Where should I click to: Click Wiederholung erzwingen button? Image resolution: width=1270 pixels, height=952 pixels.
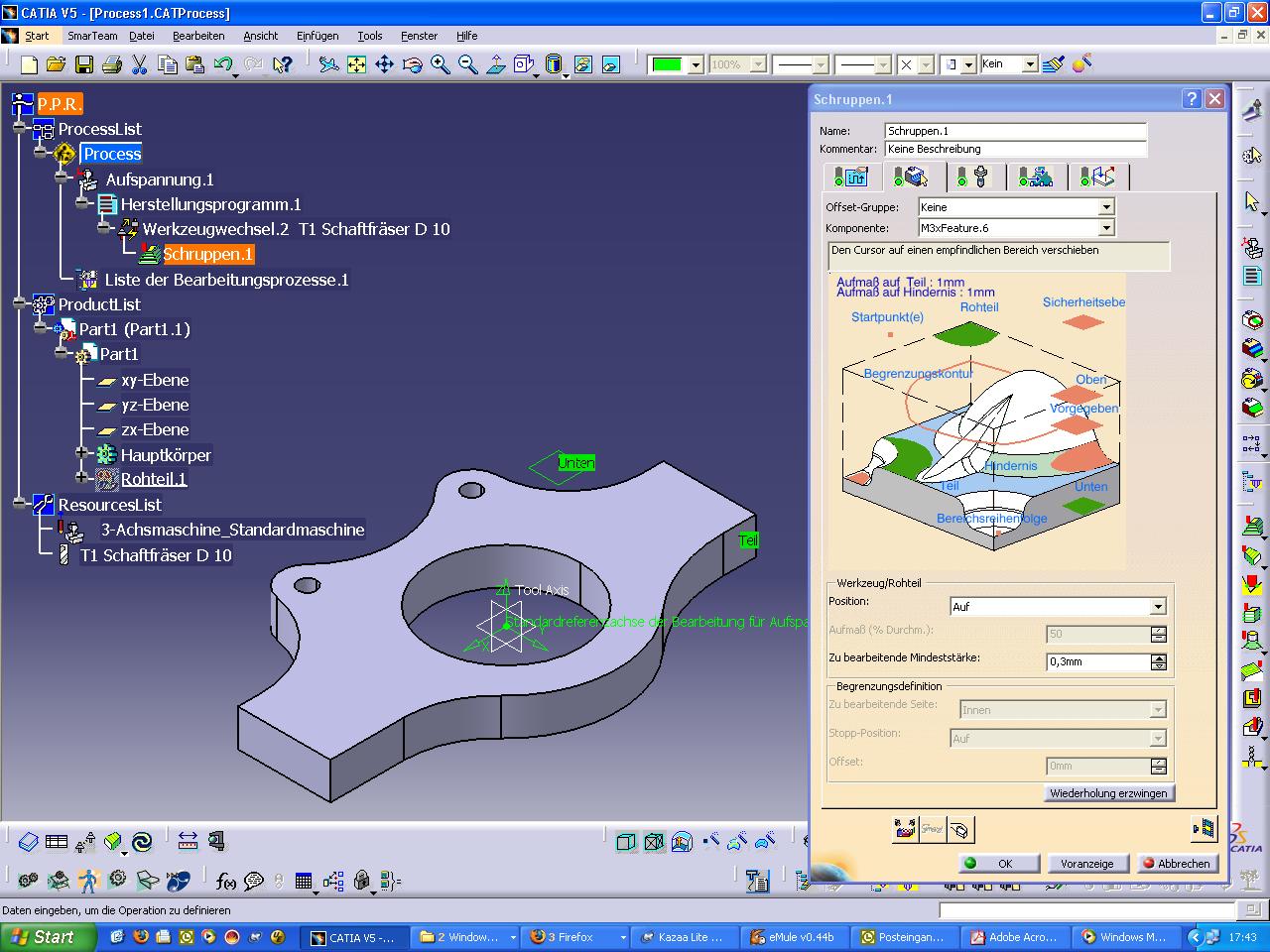1109,793
